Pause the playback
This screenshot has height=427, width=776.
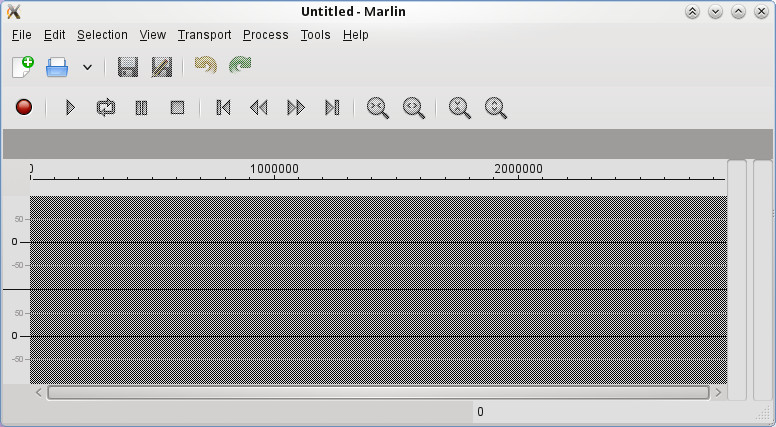pyautogui.click(x=141, y=107)
